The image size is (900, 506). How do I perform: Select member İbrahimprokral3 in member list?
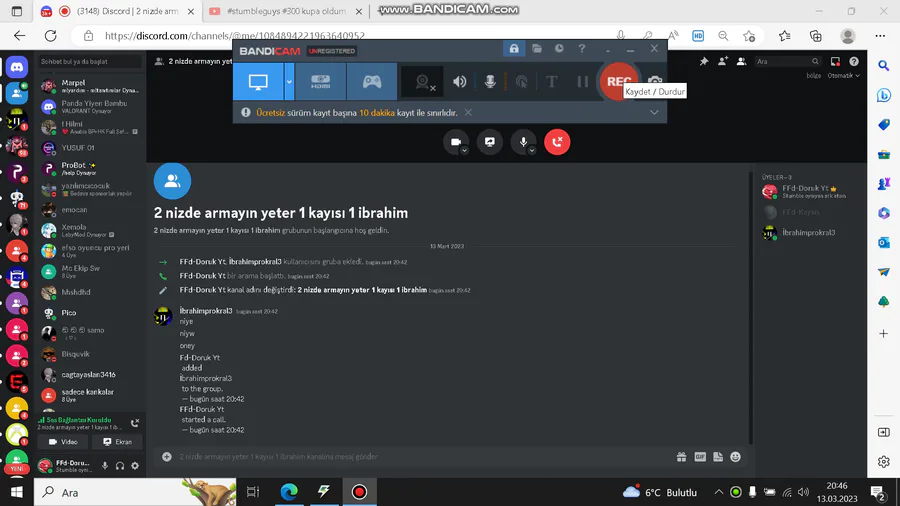point(810,233)
